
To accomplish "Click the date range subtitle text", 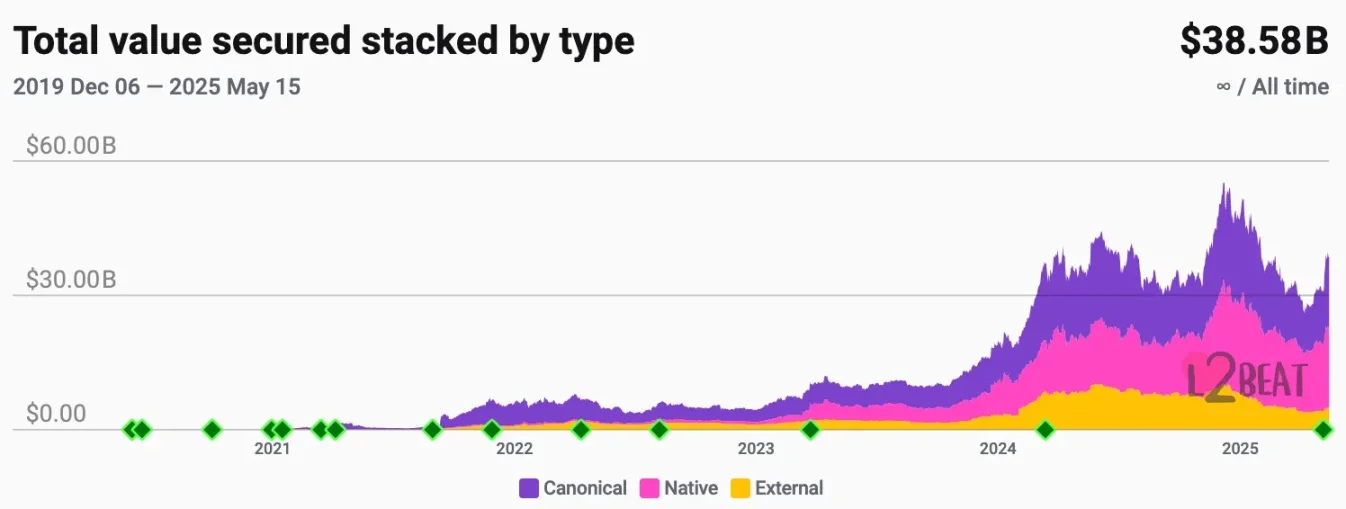I will click(157, 87).
